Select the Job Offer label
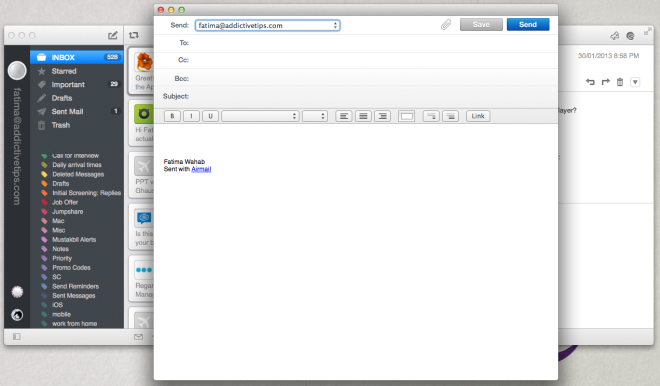Viewport: 660px width, 386px height. click(65, 202)
